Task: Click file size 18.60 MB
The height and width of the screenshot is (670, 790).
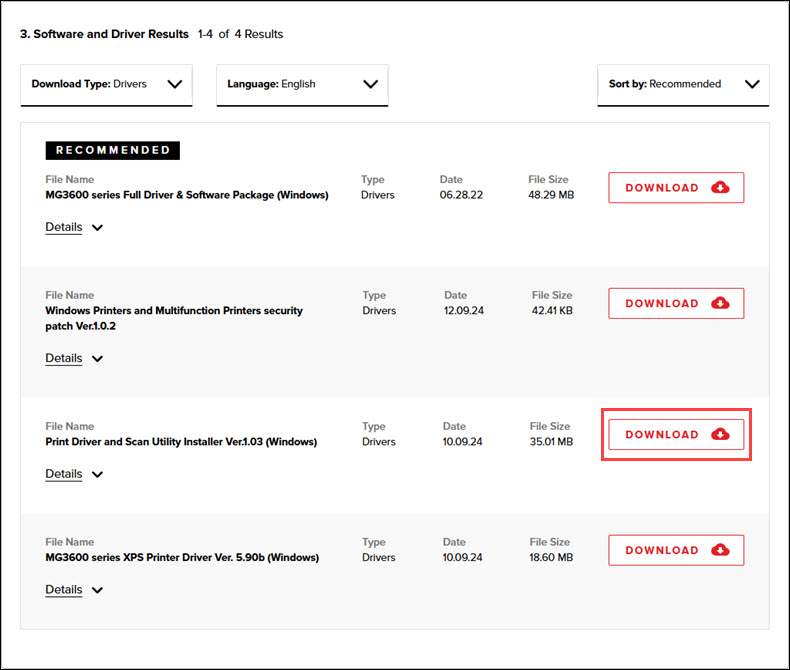Action: (x=551, y=558)
